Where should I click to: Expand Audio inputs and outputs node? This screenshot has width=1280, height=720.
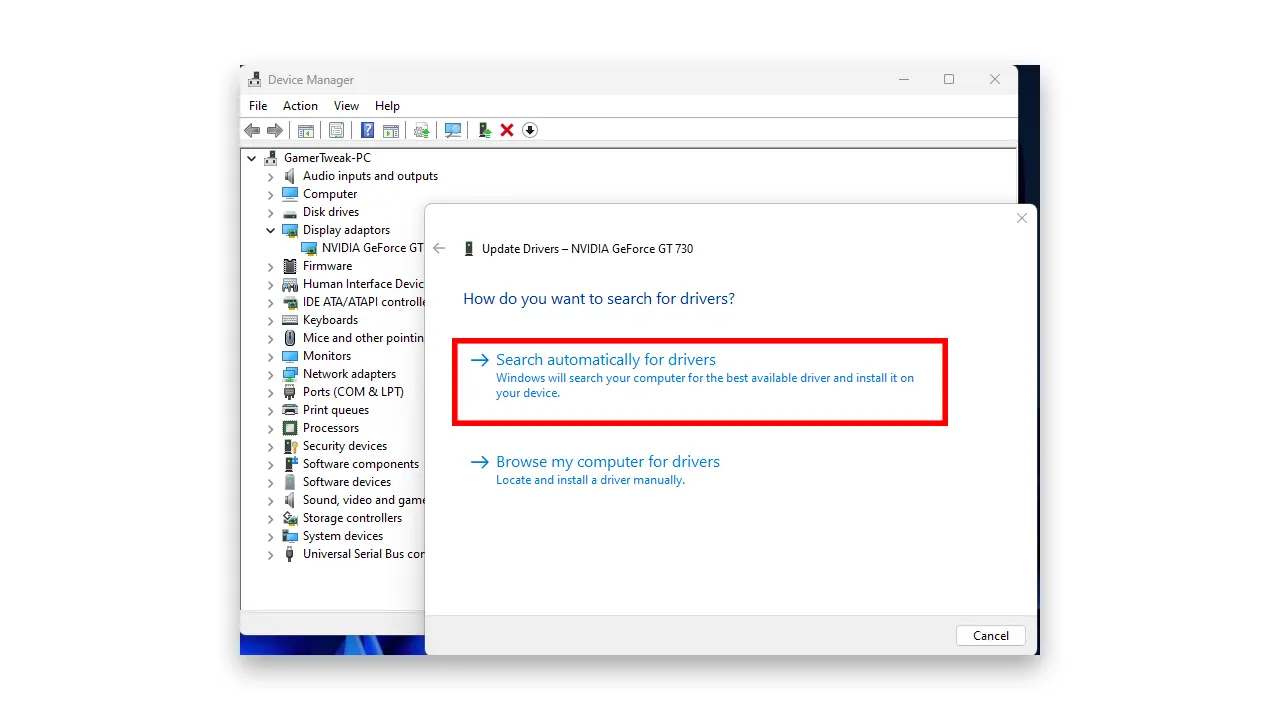coord(270,176)
